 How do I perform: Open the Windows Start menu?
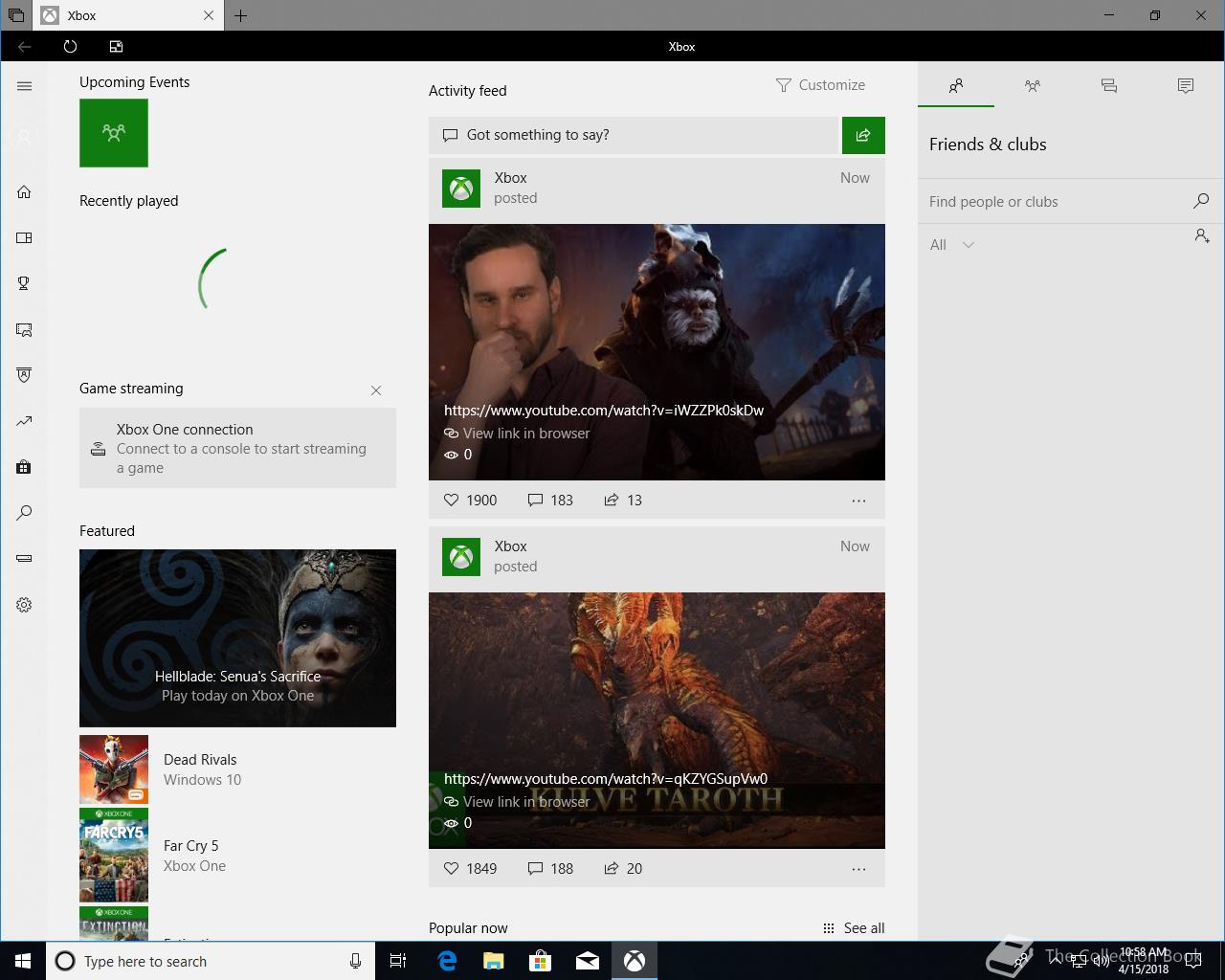click(x=23, y=961)
